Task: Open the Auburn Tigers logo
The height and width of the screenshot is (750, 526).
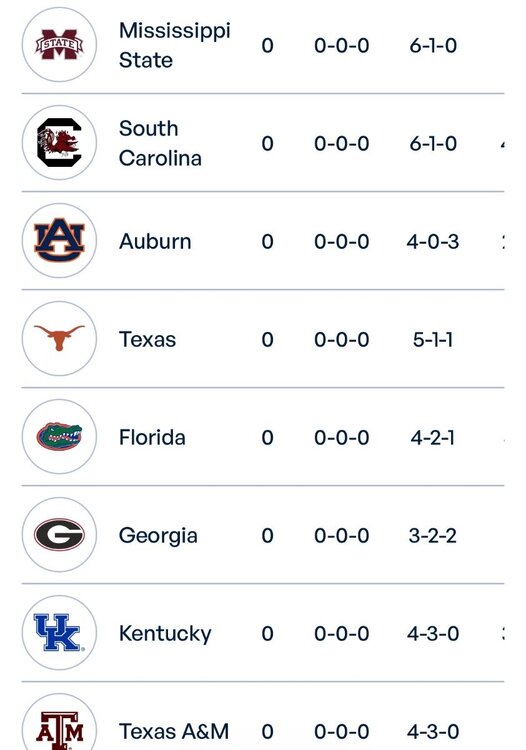Action: pyautogui.click(x=59, y=241)
